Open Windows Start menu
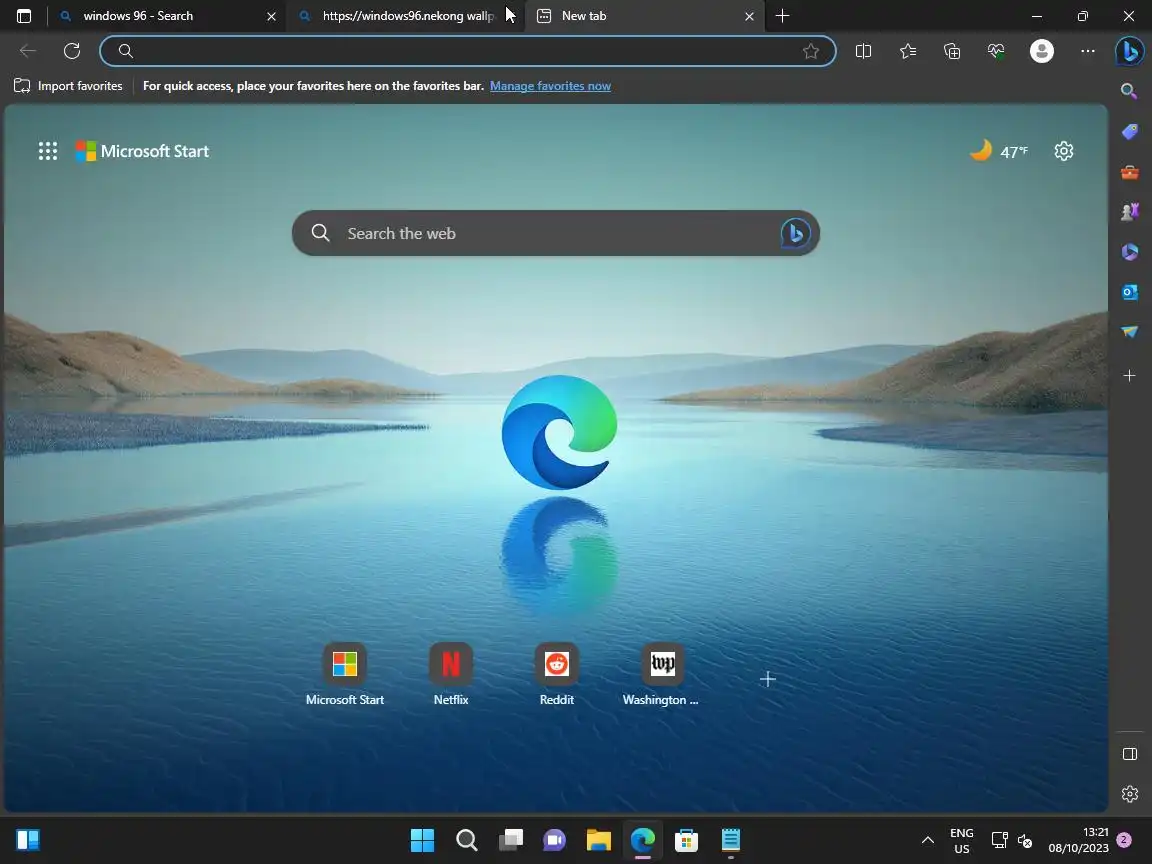Viewport: 1152px width, 864px height. pos(422,840)
